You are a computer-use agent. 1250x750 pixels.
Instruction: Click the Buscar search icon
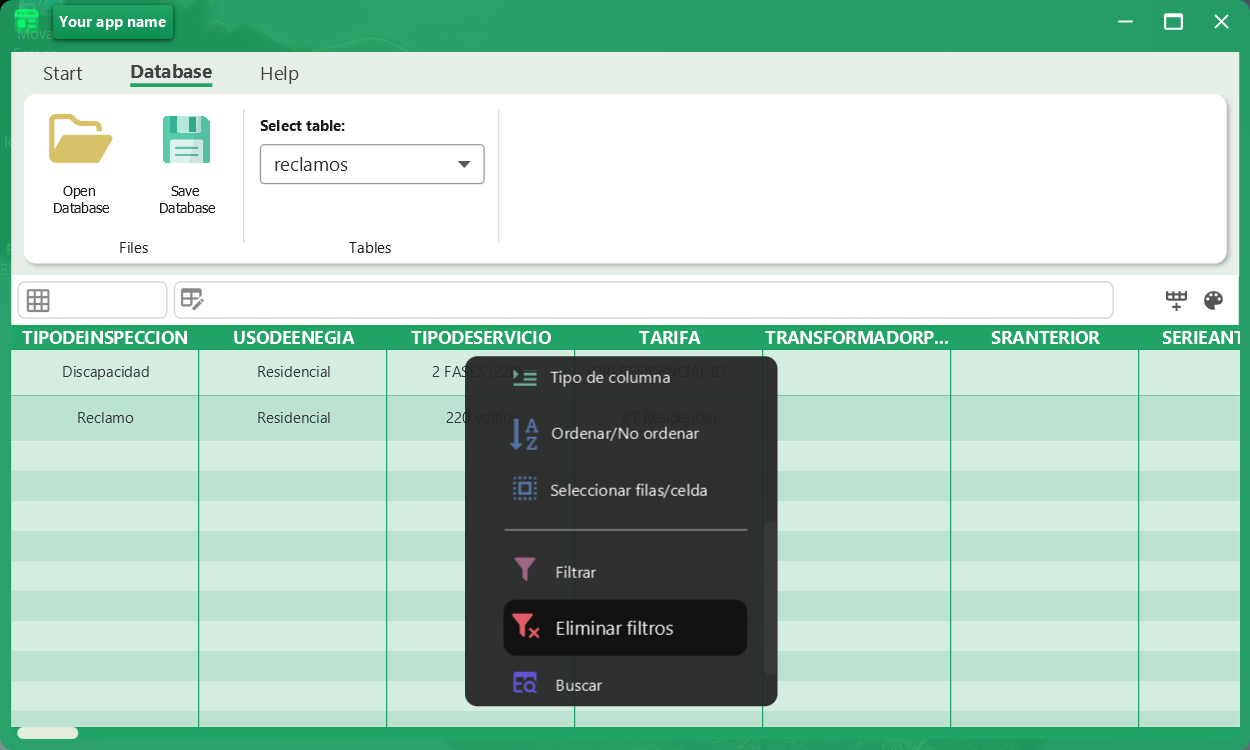coord(525,683)
